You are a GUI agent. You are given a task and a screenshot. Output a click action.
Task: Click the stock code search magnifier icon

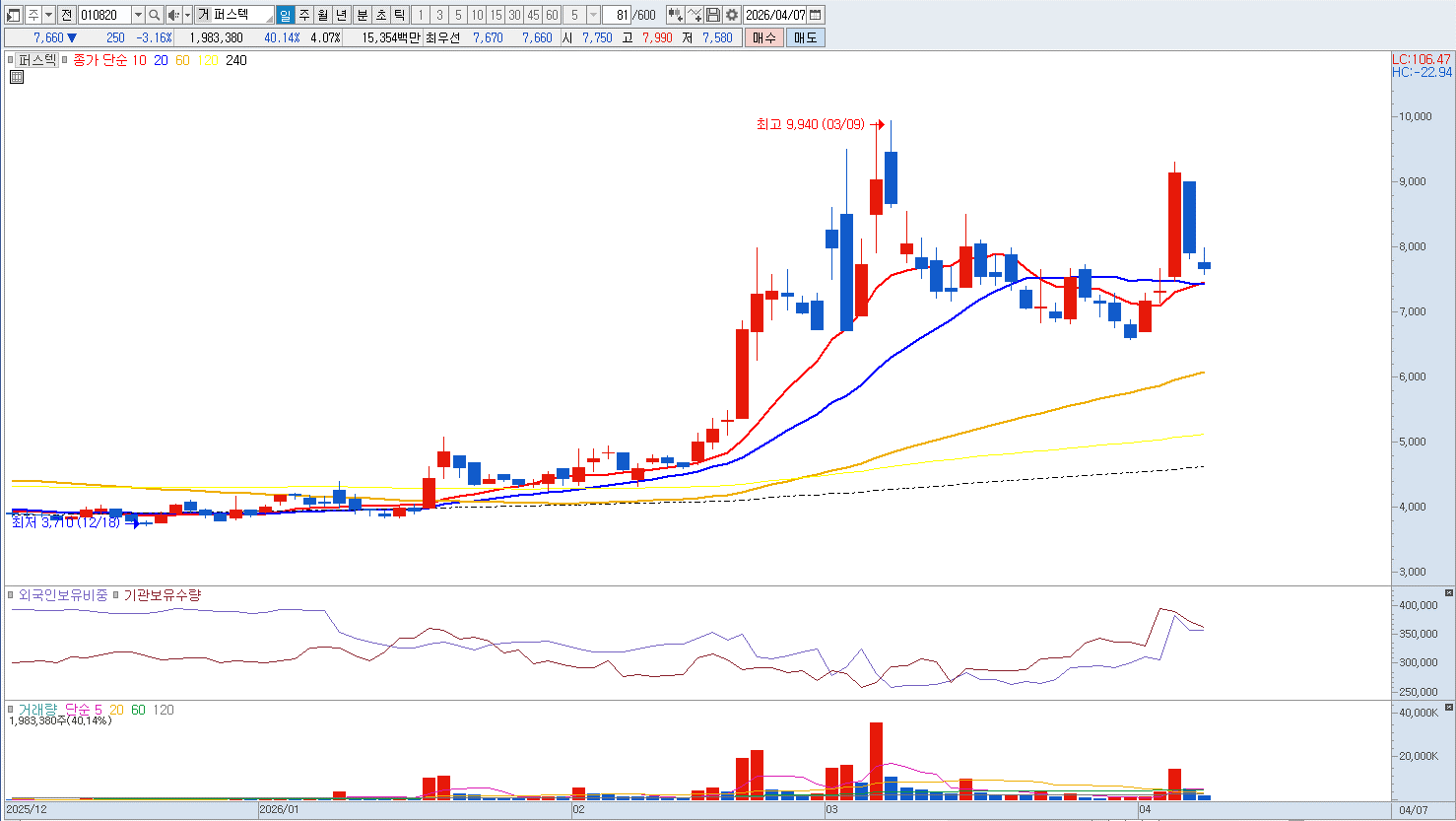click(x=155, y=15)
